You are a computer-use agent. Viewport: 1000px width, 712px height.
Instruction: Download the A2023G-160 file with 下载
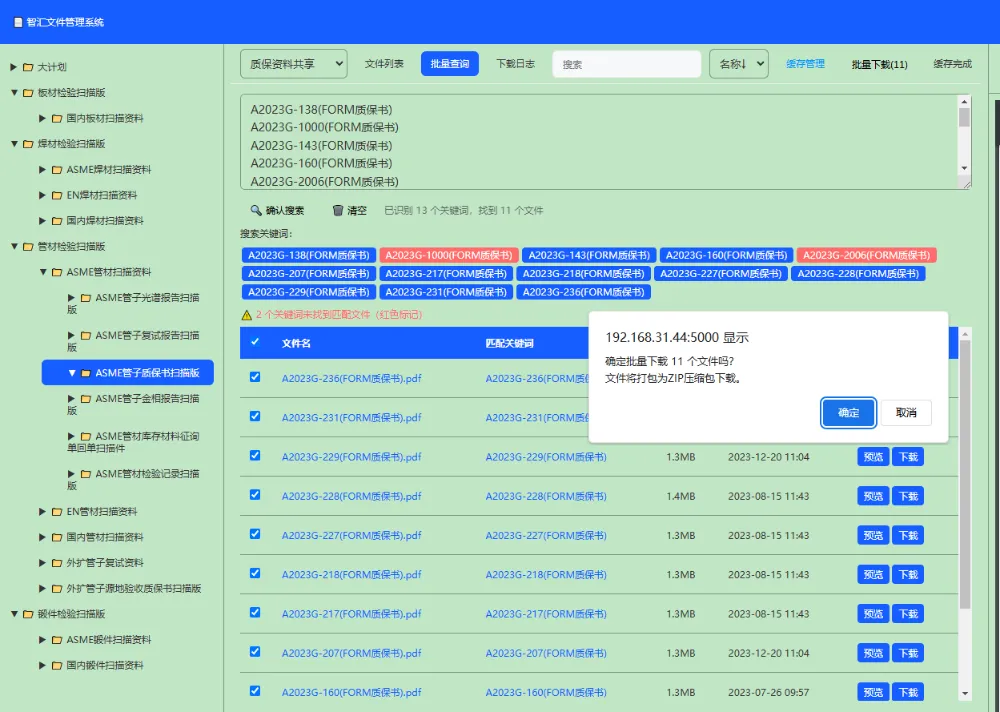tap(908, 692)
